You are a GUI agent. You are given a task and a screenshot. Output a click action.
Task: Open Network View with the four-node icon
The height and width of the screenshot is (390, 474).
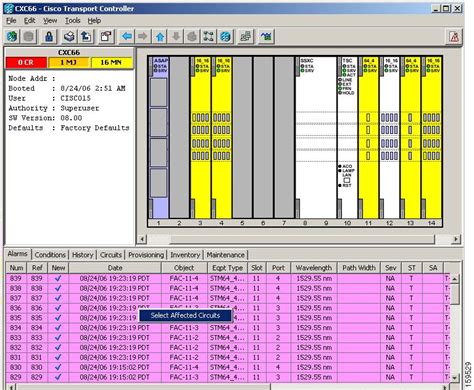(x=209, y=36)
